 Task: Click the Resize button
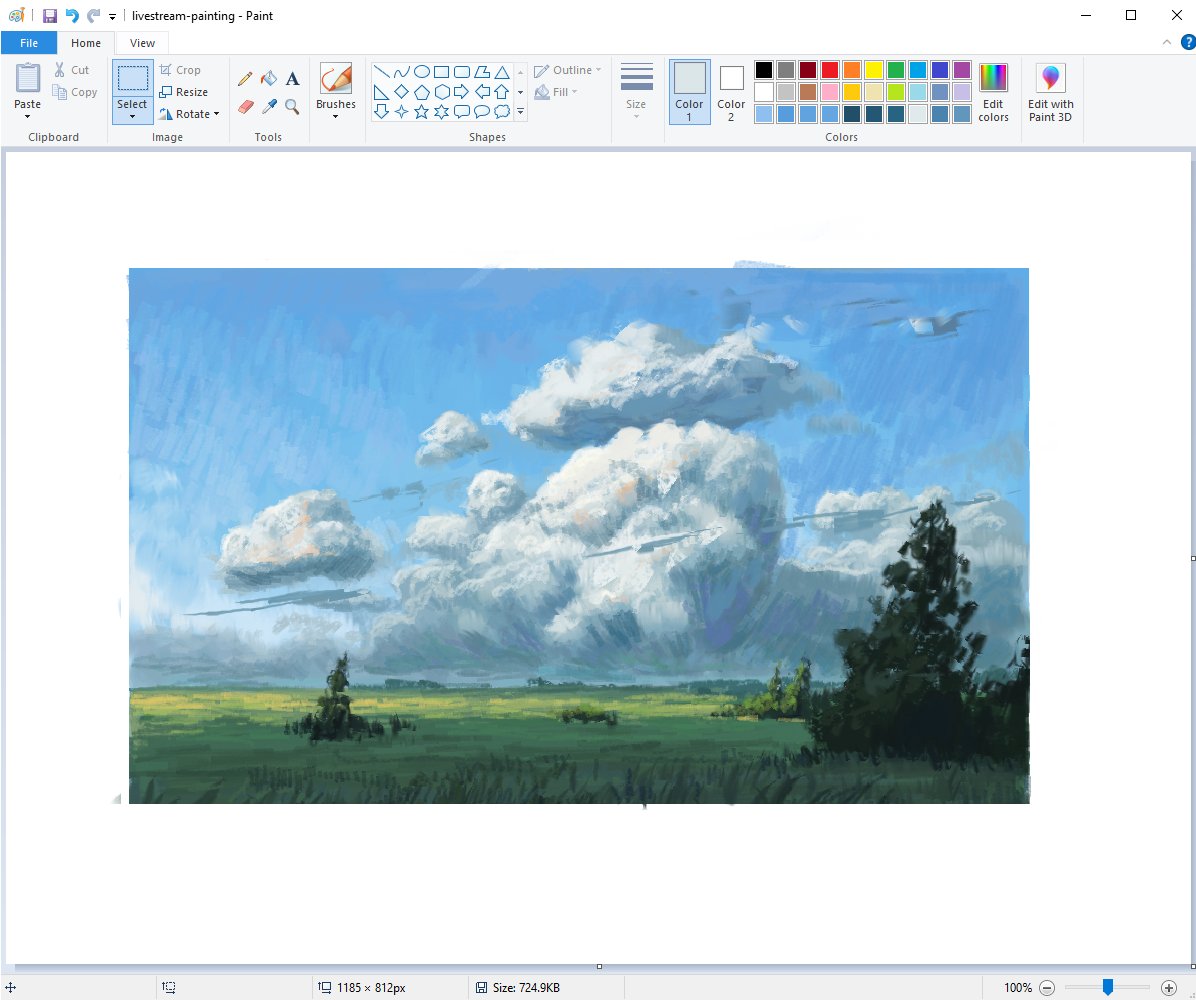[184, 92]
